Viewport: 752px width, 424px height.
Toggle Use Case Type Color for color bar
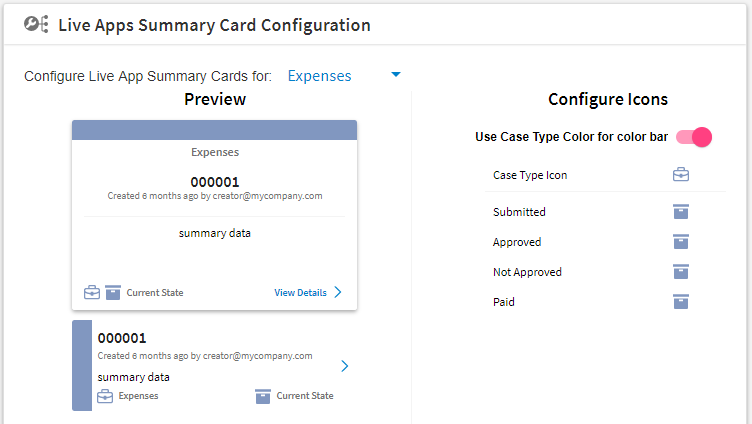coord(693,137)
